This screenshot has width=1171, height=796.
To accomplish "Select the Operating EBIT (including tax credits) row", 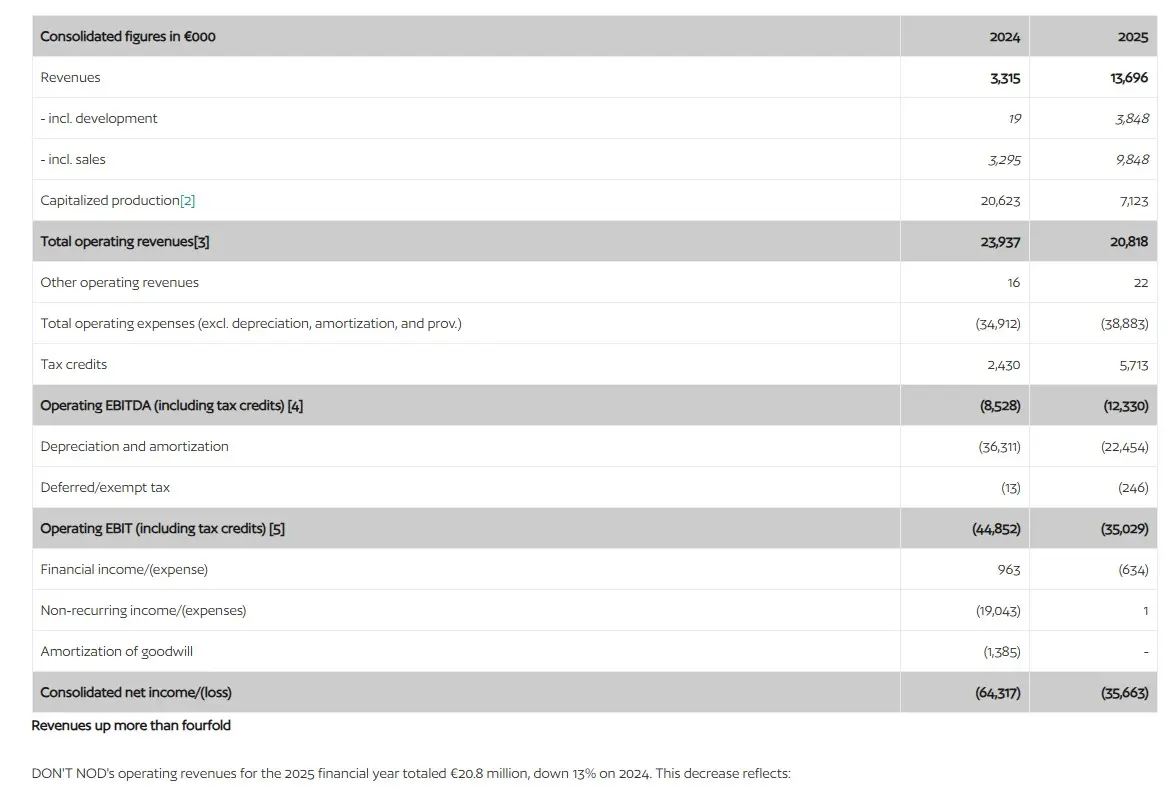I will (x=594, y=529).
